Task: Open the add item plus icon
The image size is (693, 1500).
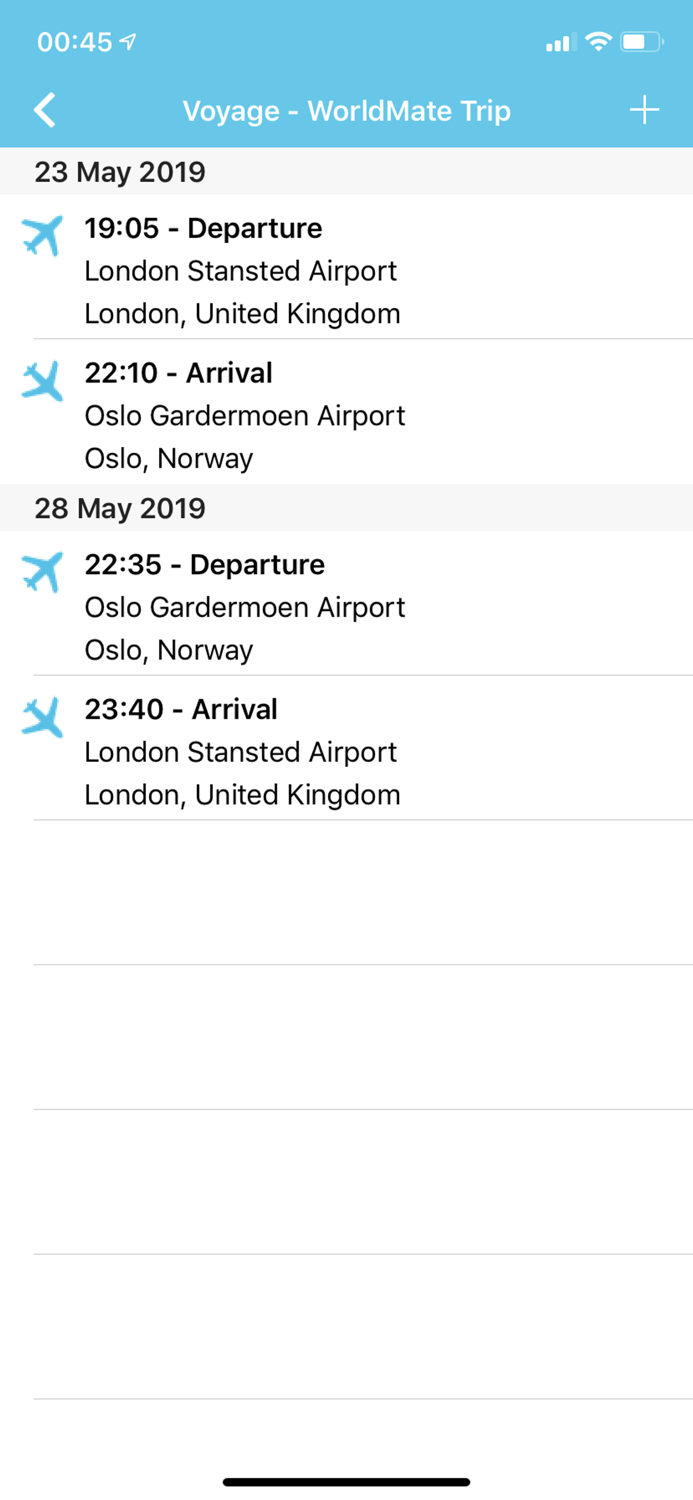Action: pyautogui.click(x=644, y=110)
